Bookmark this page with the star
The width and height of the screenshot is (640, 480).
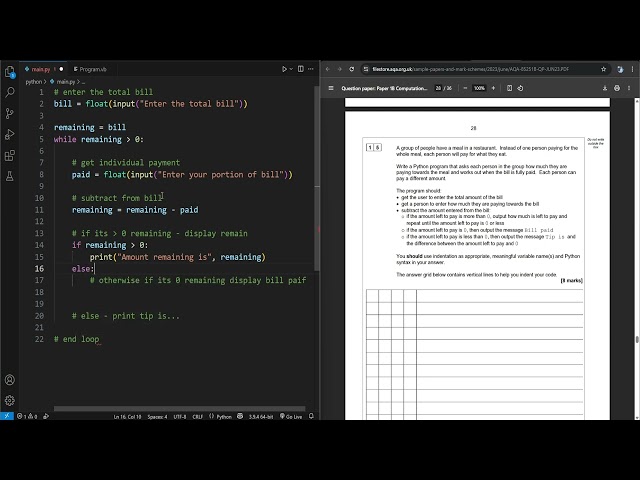click(603, 69)
